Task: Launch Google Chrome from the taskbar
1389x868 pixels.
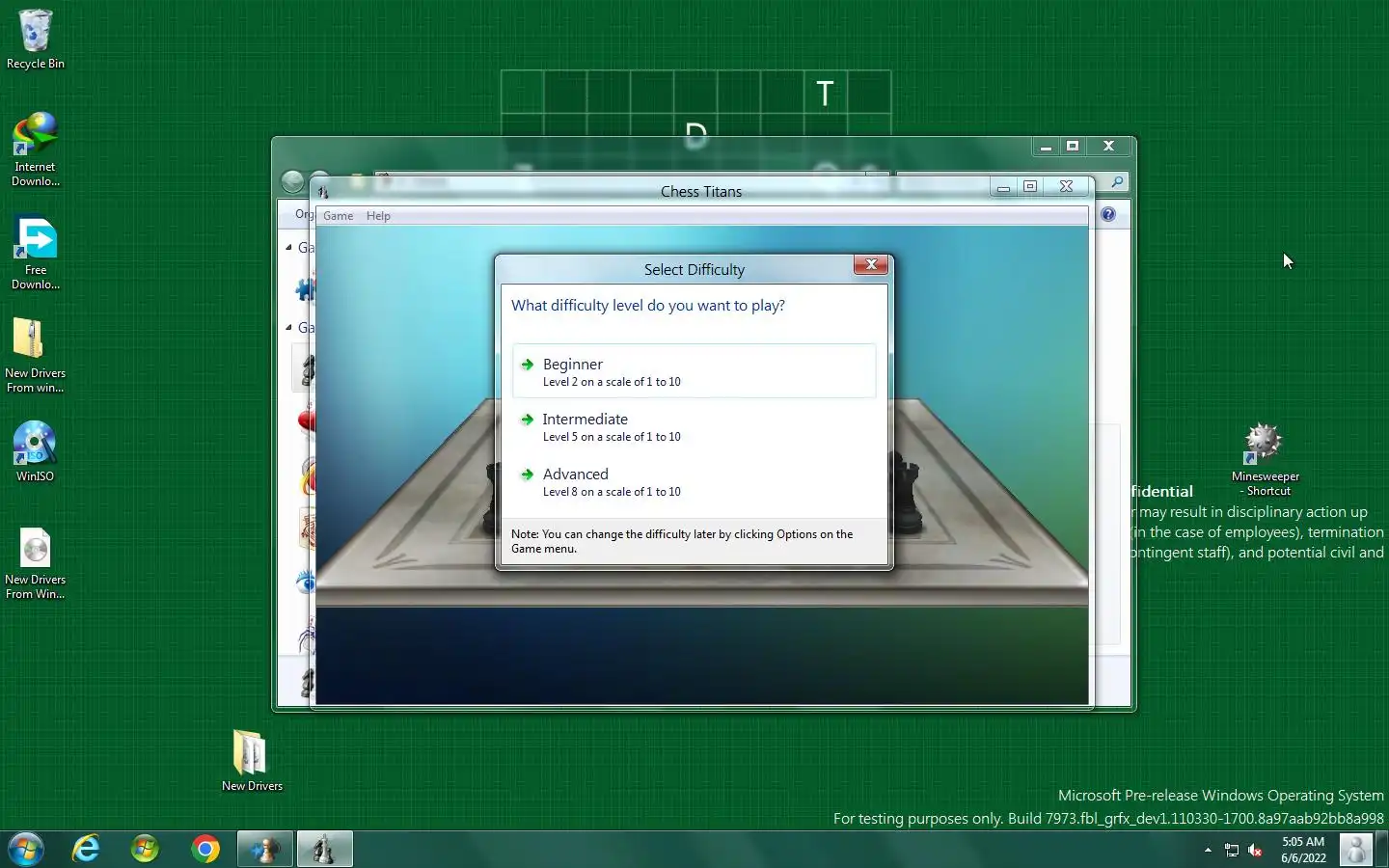Action: (205, 849)
